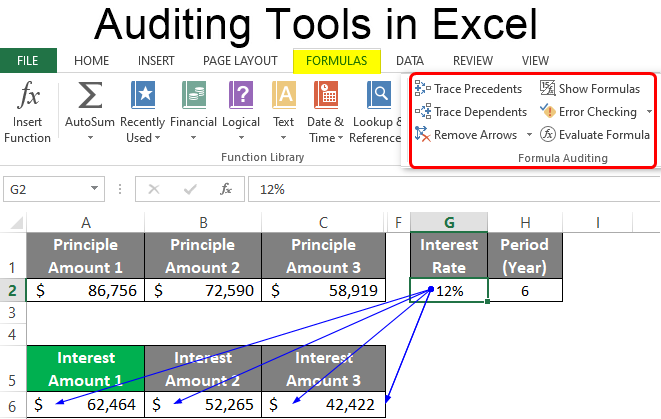Open the Text functions icon
This screenshot has width=661, height=419.
[284, 95]
